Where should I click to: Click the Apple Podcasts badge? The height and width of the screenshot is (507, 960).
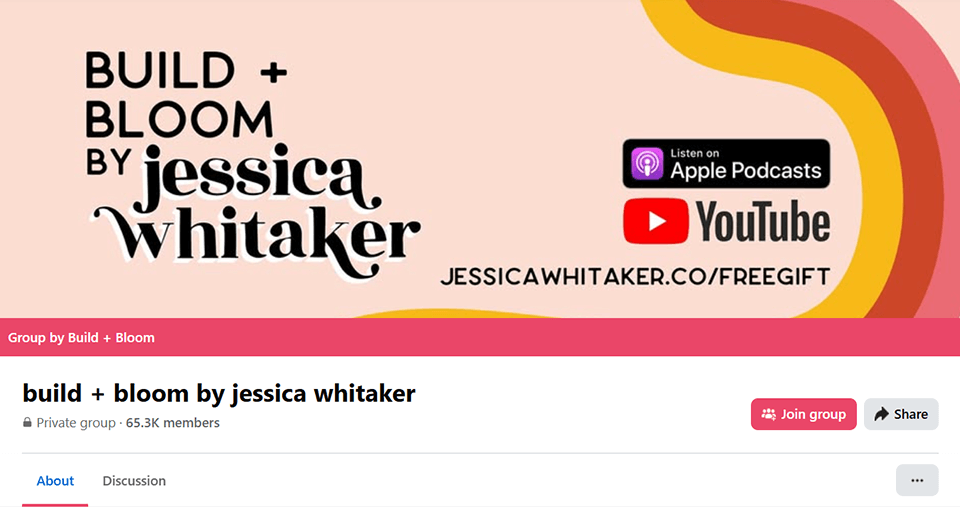click(726, 164)
